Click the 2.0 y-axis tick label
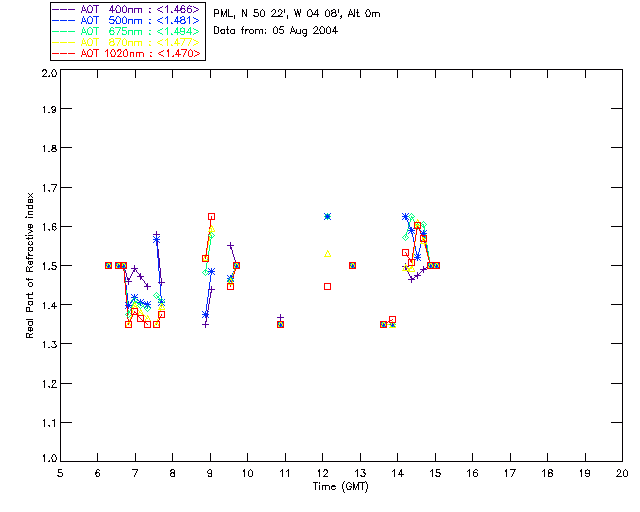This screenshot has height=512, width=640. coord(49,73)
